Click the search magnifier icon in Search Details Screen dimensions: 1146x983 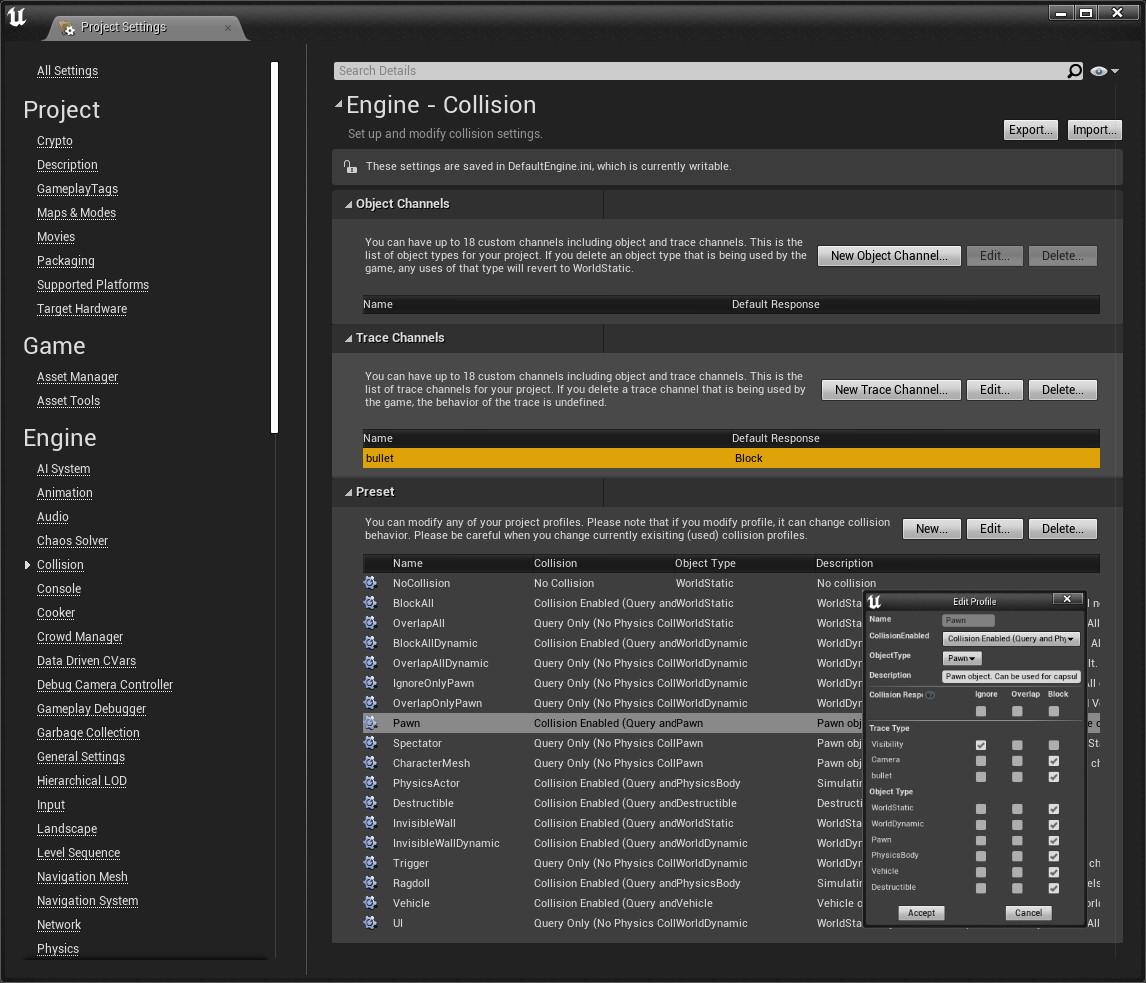pyautogui.click(x=1074, y=71)
